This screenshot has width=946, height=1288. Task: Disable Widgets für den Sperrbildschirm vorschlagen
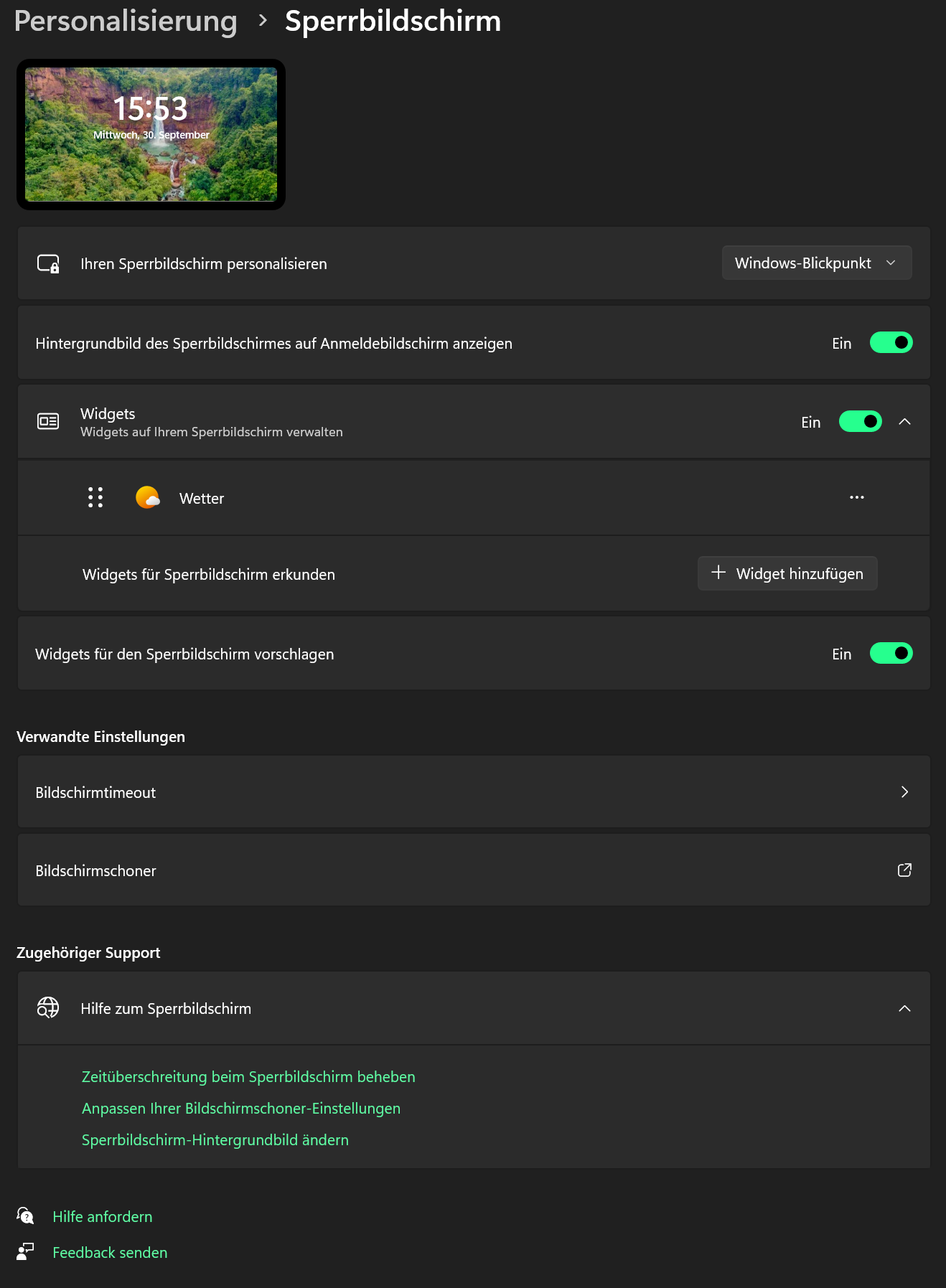[891, 653]
